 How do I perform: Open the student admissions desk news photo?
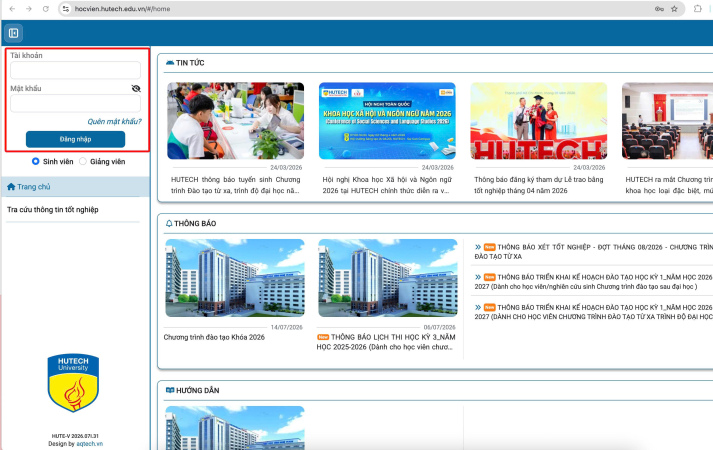(x=236, y=121)
